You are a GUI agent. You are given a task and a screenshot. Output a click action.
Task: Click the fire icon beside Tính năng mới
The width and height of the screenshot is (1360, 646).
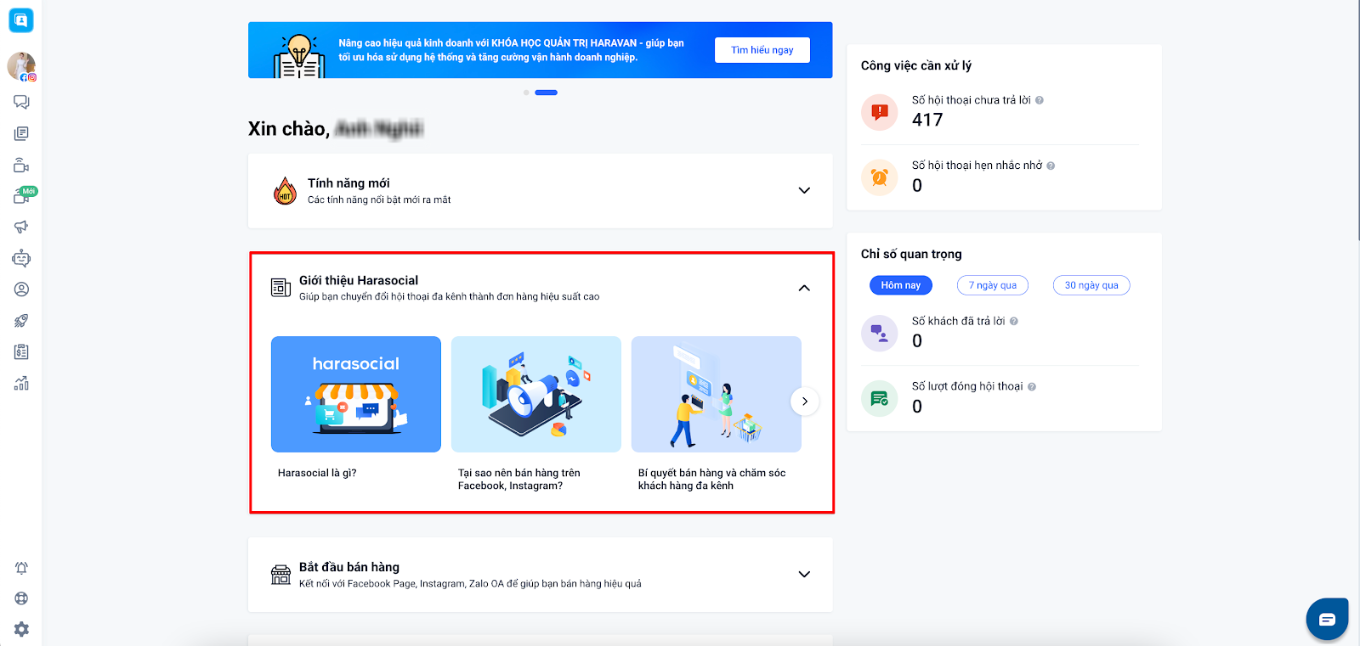[x=285, y=190]
